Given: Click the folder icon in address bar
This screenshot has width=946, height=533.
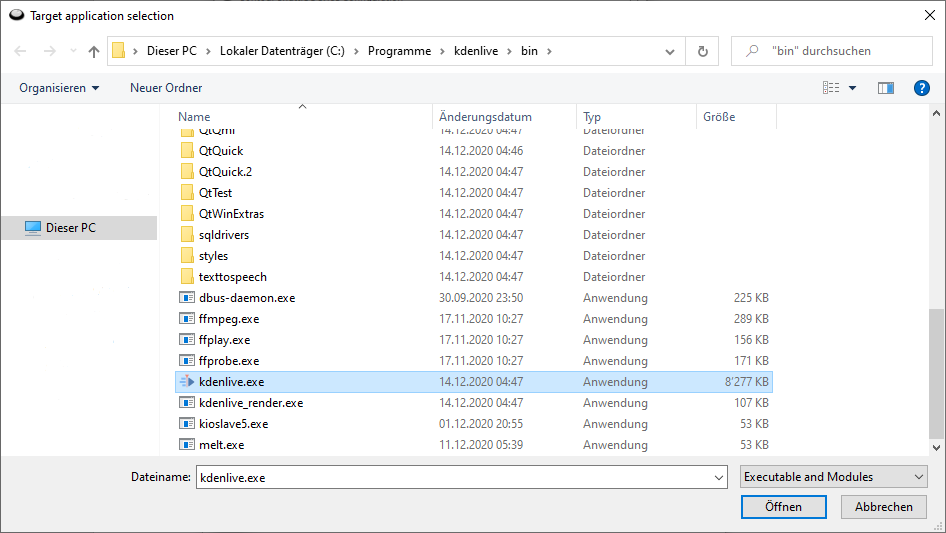Looking at the screenshot, I should click(119, 51).
